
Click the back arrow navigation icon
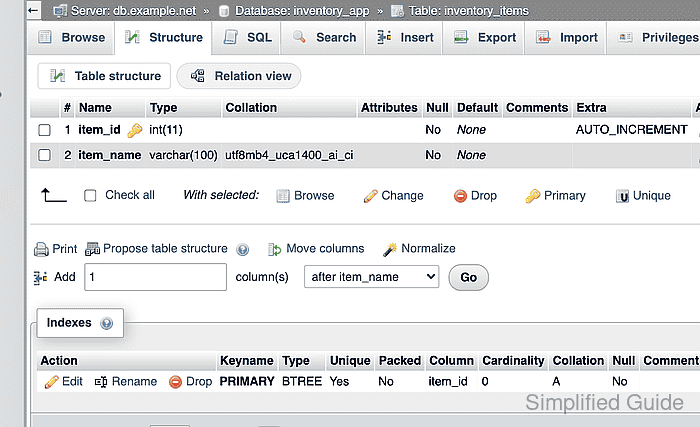[x=33, y=10]
